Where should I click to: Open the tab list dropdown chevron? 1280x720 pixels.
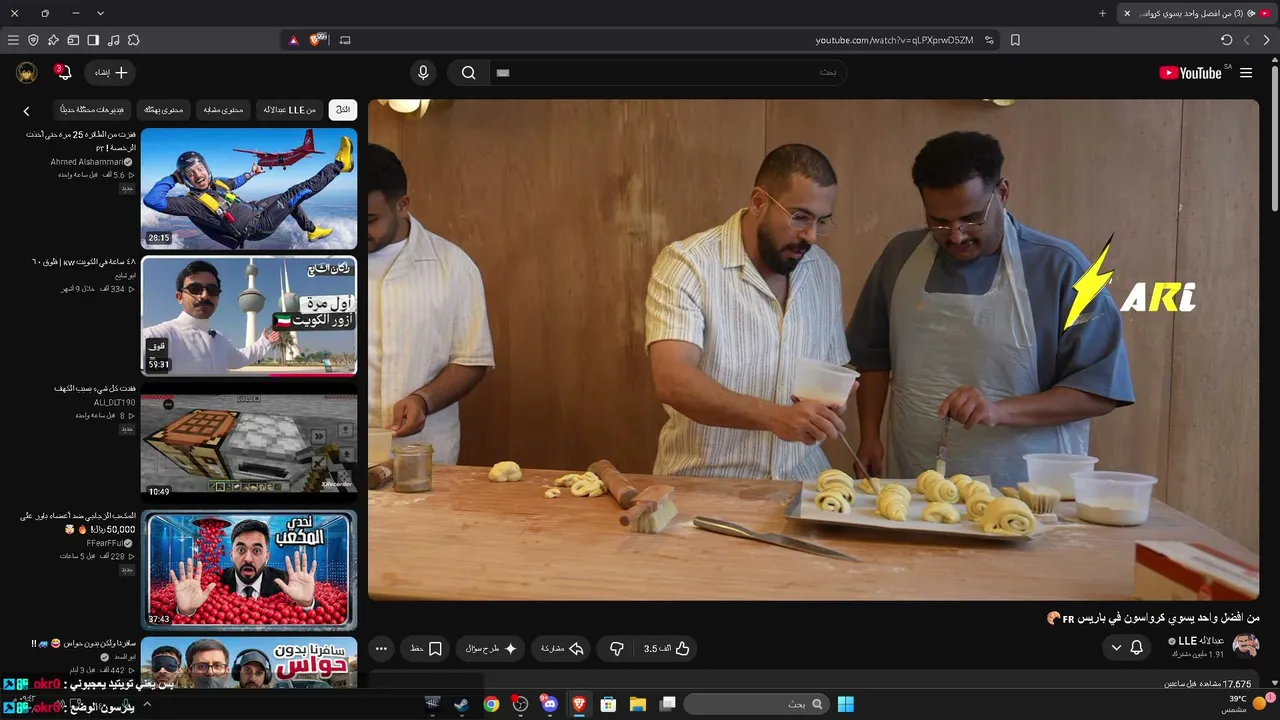pyautogui.click(x=100, y=13)
